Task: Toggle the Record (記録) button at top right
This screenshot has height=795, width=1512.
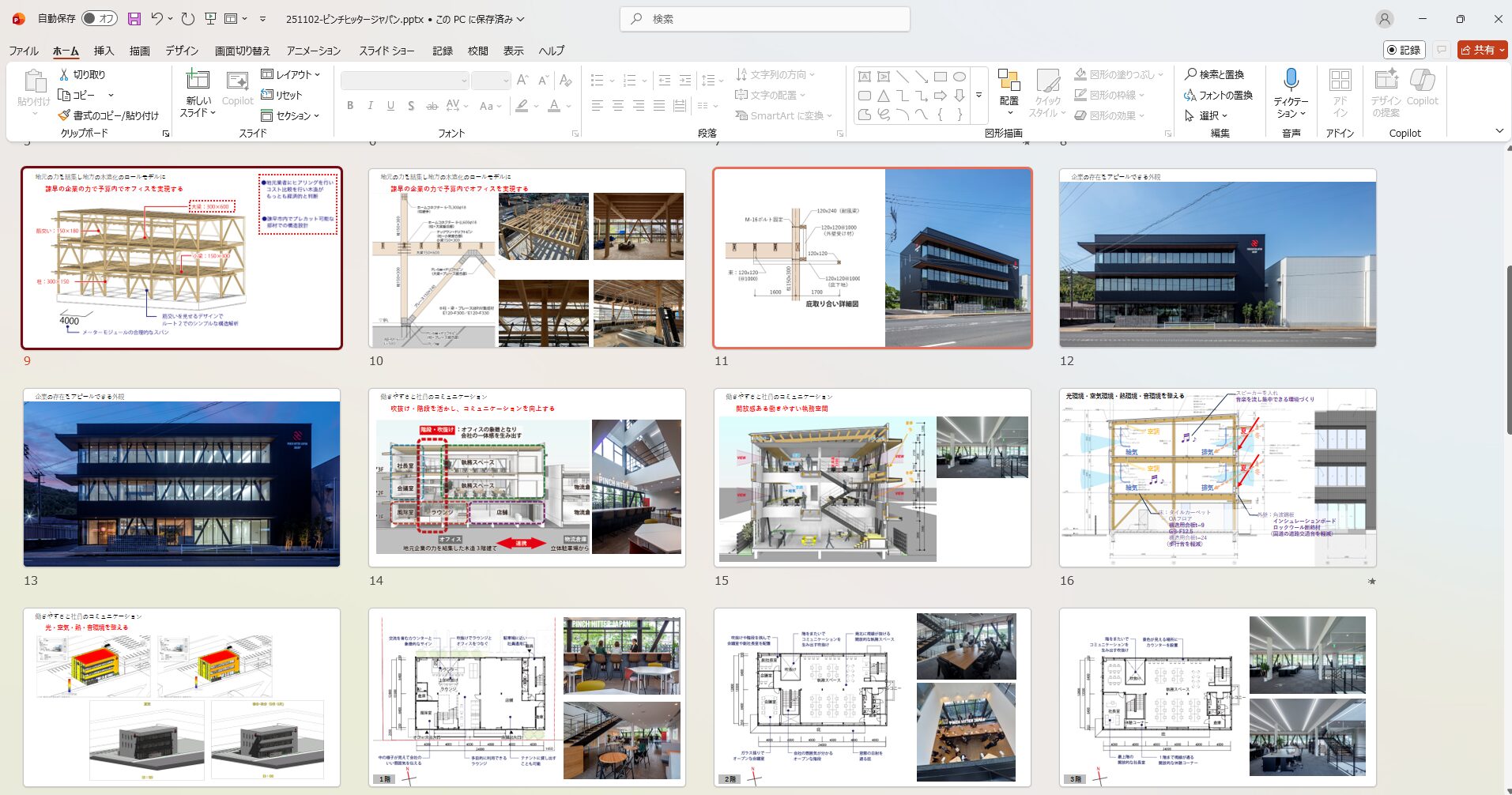Action: [1404, 50]
